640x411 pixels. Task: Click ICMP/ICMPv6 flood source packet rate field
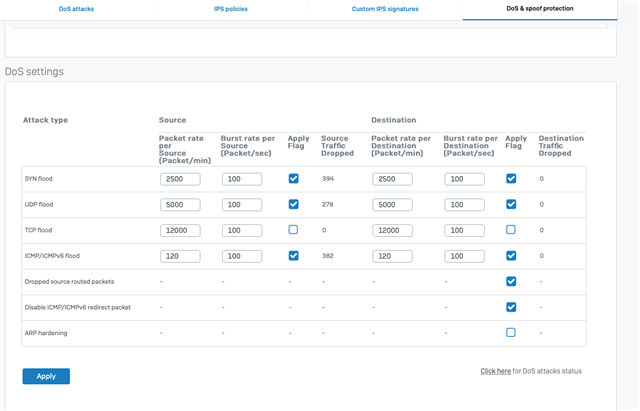(180, 256)
